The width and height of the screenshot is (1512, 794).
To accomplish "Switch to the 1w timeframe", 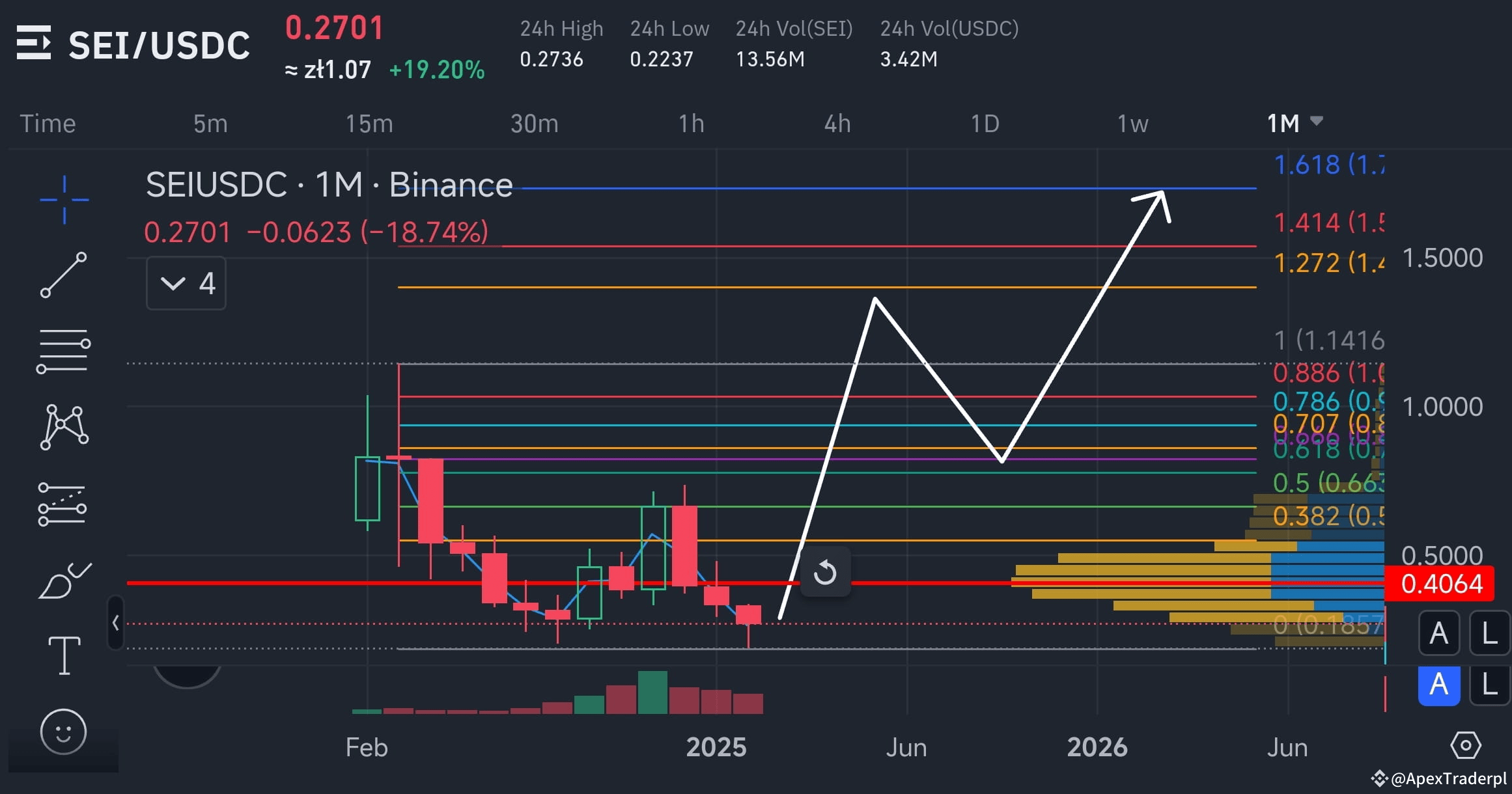I will click(x=1133, y=124).
